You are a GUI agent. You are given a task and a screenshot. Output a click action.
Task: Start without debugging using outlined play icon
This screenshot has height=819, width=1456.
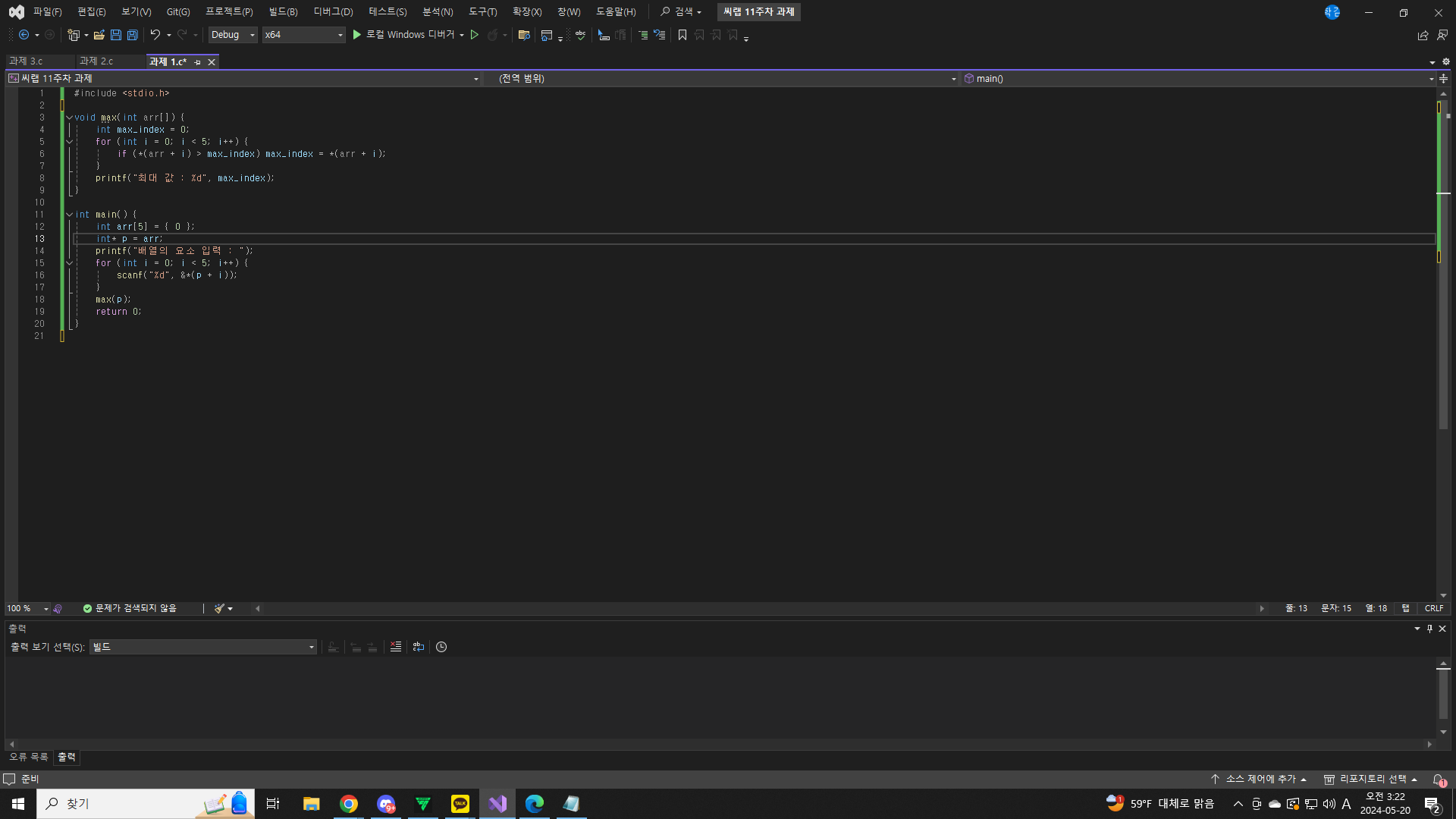click(x=475, y=35)
